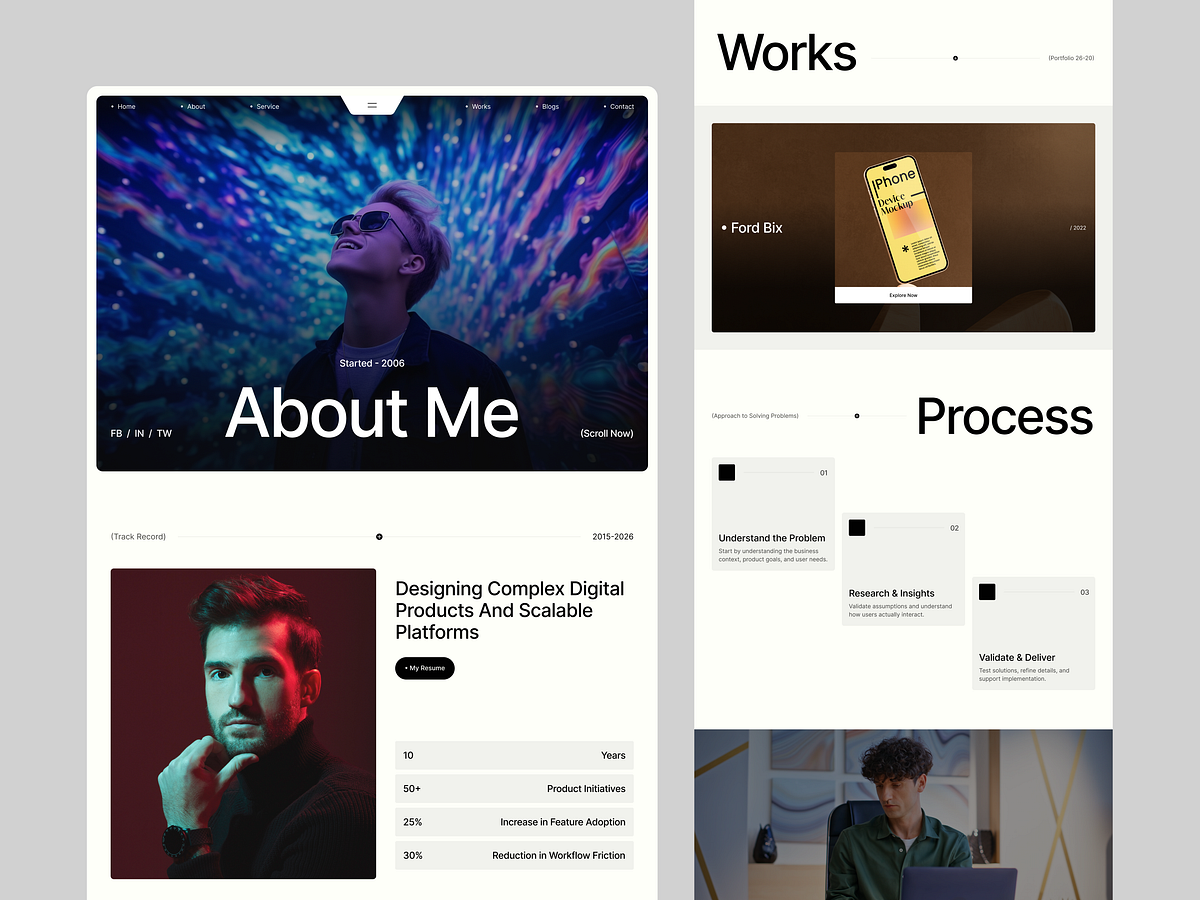Select the Ford Bix project title
Viewport: 1200px width, 900px height.
(752, 228)
